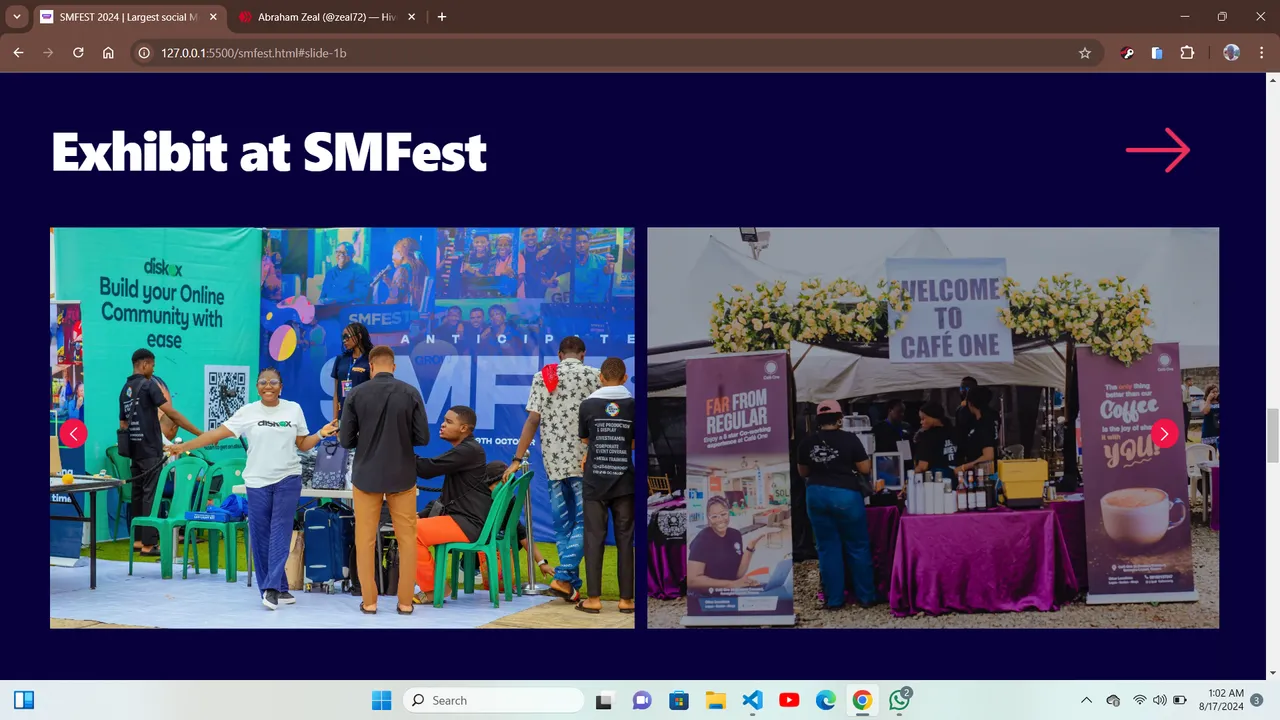Switch to the Abraham Zeal Hive tab
Viewport: 1280px width, 720px height.
point(325,17)
